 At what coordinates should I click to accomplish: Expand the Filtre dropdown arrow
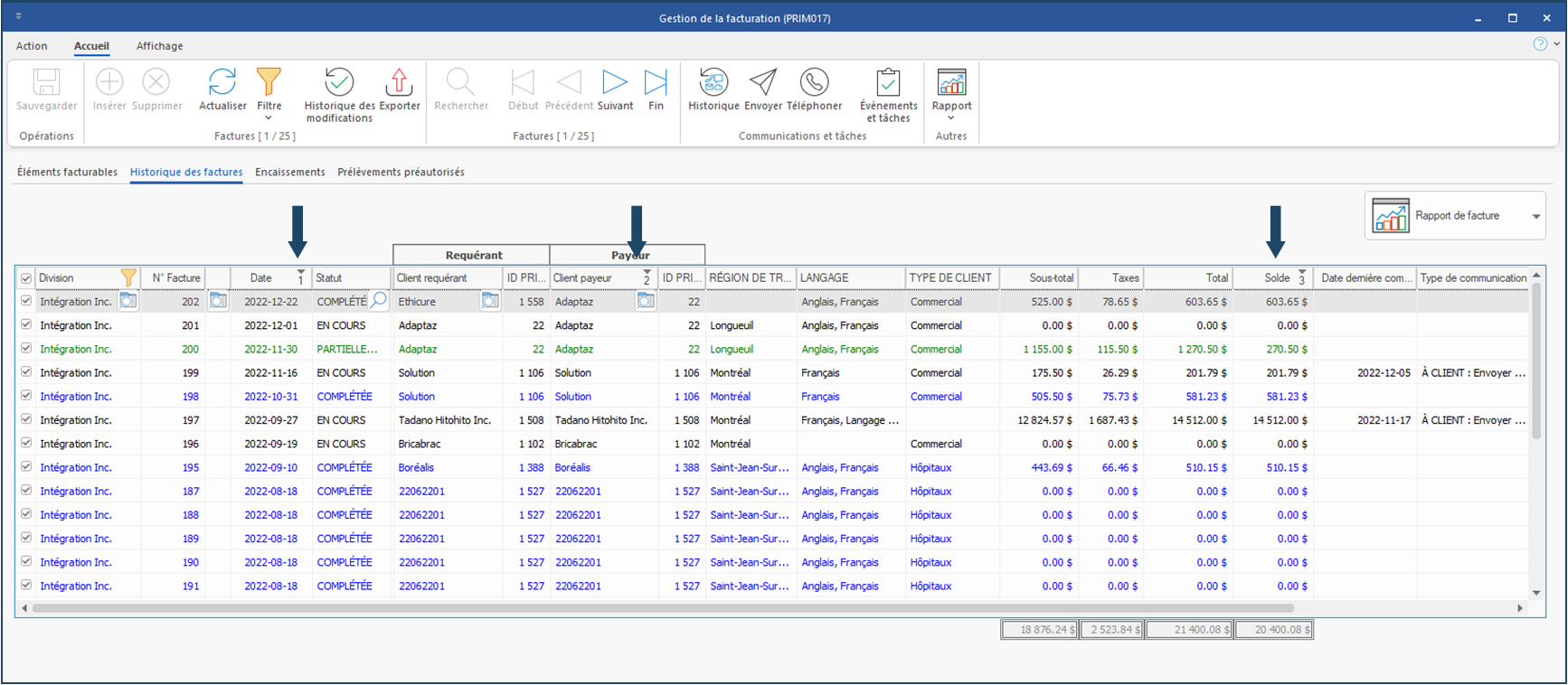269,117
